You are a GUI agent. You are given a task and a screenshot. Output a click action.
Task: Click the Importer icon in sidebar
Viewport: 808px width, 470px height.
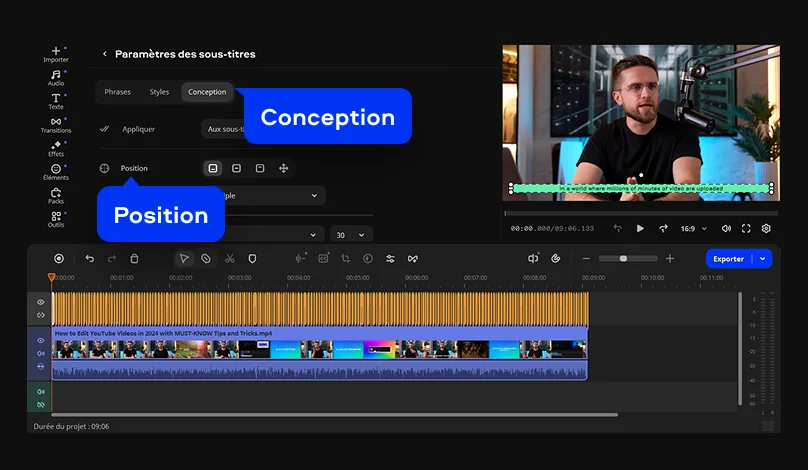click(x=56, y=53)
